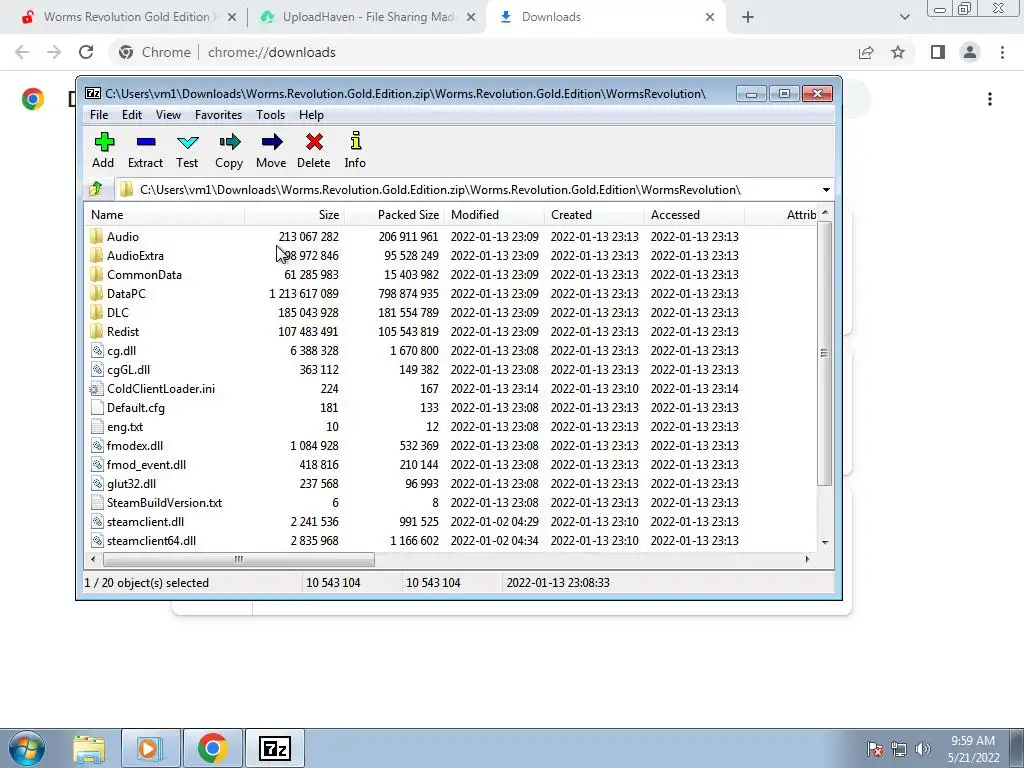Sort by Accessed column header

pos(694,215)
